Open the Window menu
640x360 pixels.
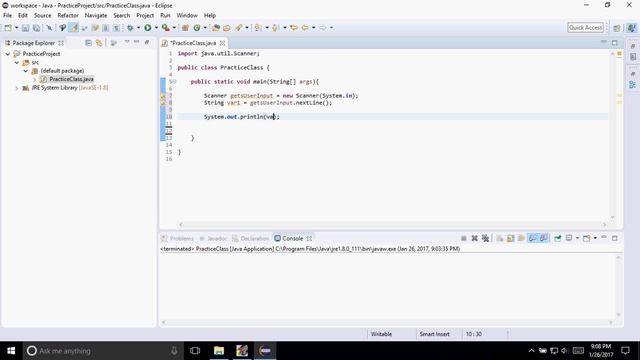187,16
